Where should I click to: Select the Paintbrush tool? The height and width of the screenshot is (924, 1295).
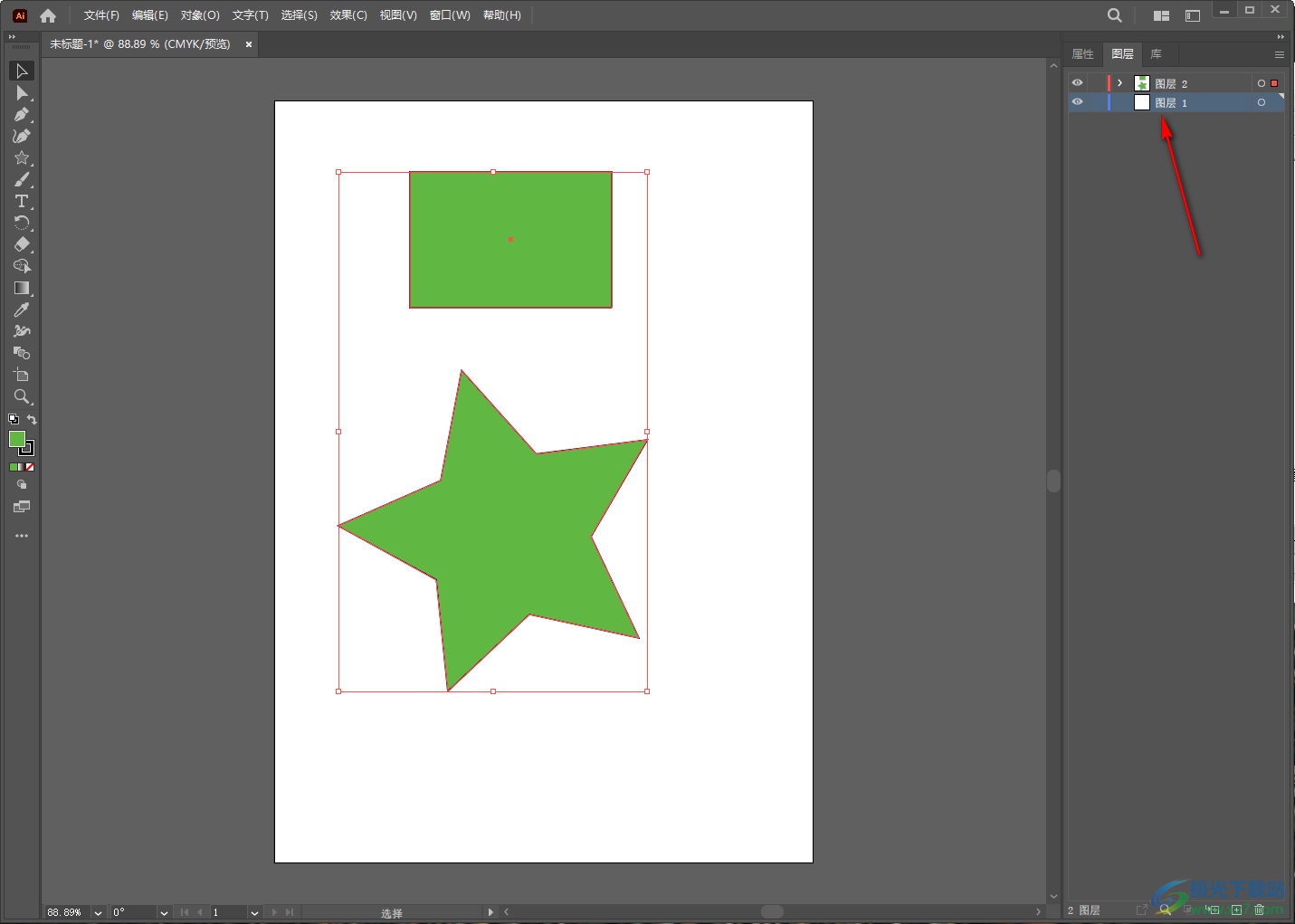tap(22, 179)
